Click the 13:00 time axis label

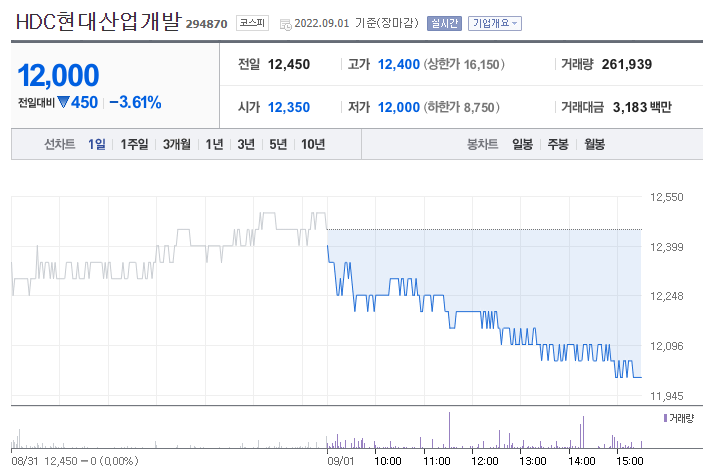[533, 461]
